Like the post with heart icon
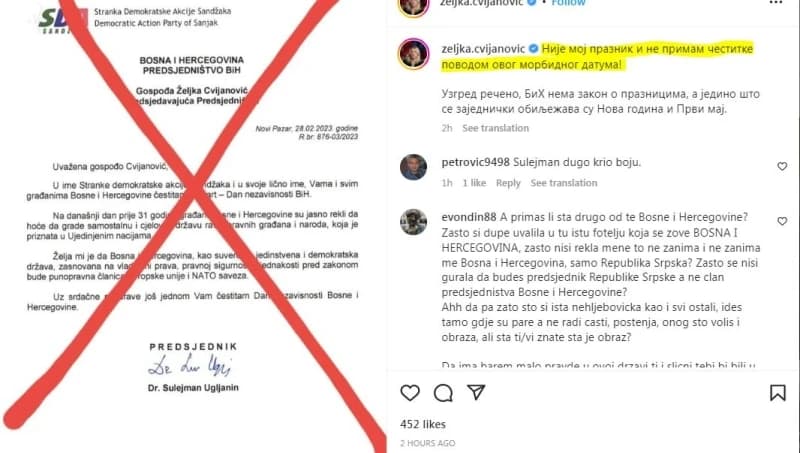This screenshot has width=800, height=453. 410,393
